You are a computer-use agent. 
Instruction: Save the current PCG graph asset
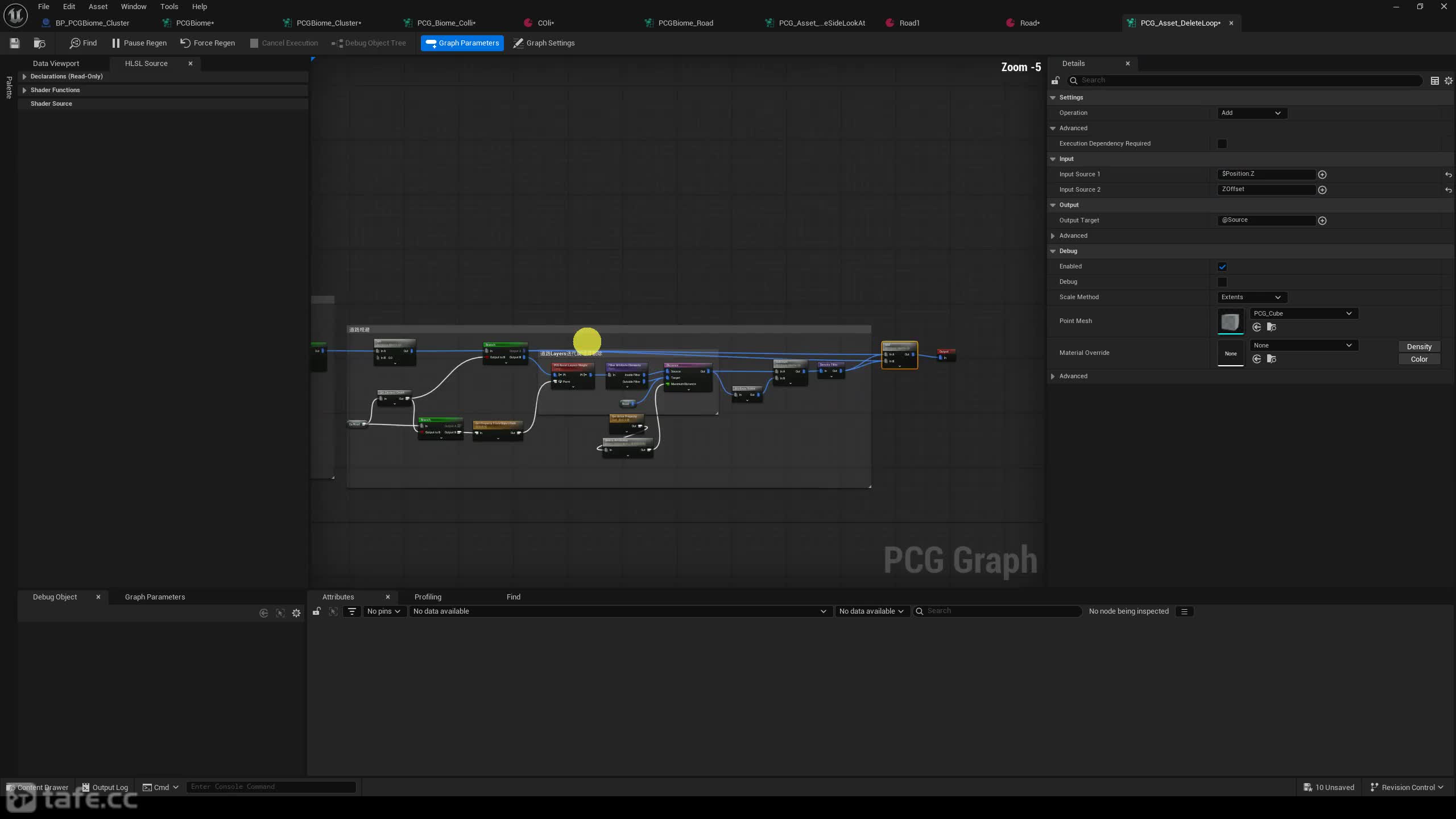click(15, 43)
